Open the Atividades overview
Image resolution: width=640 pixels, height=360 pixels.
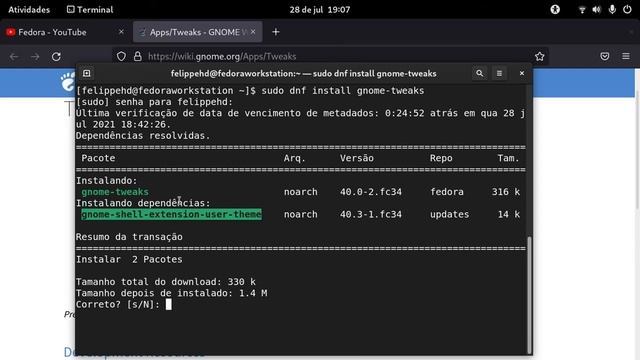[29, 9]
